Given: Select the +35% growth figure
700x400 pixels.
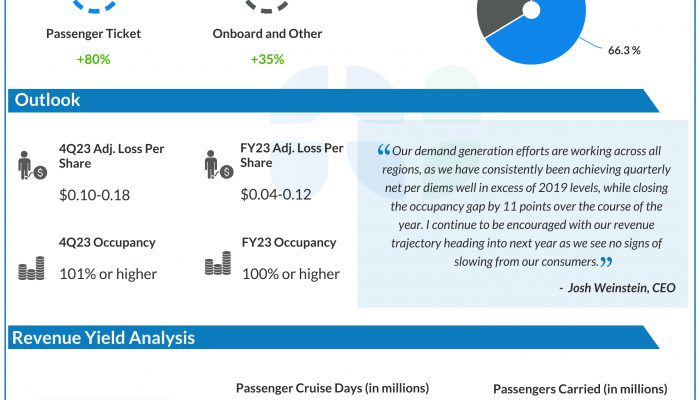Looking at the screenshot, I should (x=267, y=59).
